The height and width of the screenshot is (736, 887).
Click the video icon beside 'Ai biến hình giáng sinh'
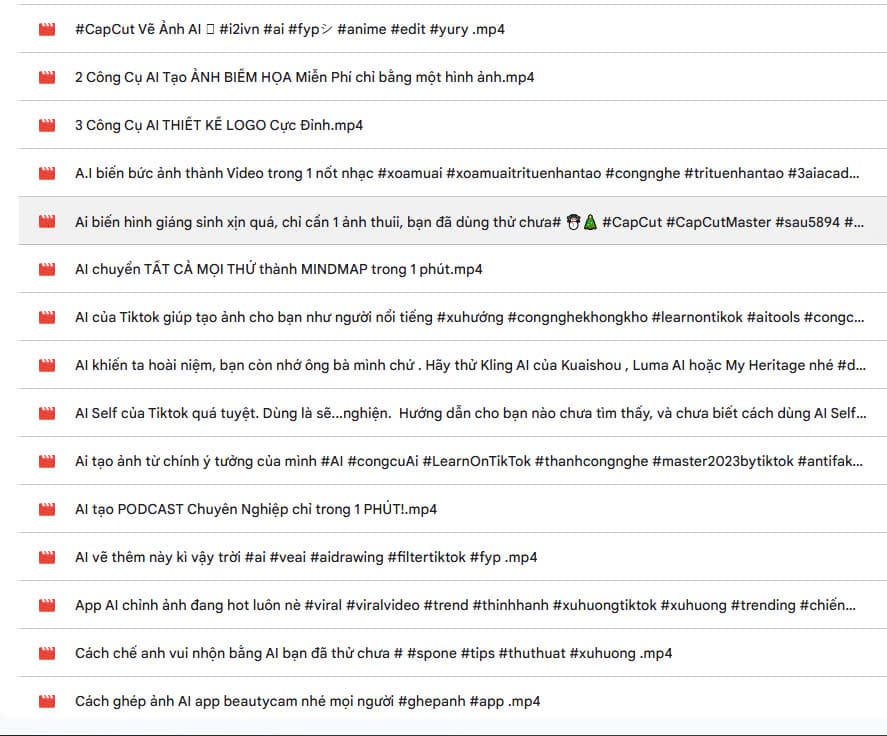coord(47,221)
